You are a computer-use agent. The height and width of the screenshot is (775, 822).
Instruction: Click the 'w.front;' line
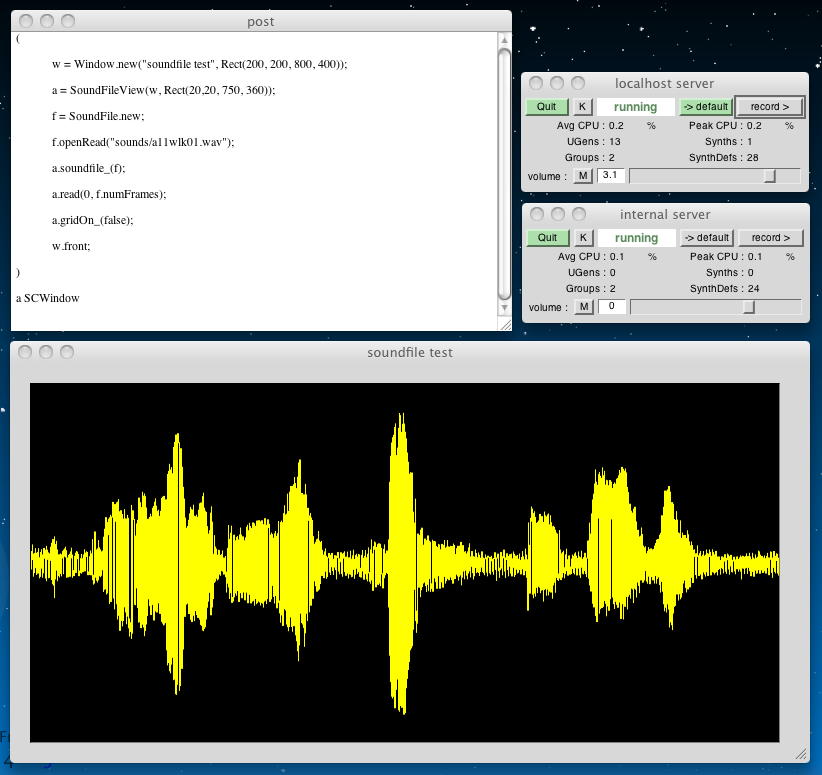pyautogui.click(x=71, y=246)
